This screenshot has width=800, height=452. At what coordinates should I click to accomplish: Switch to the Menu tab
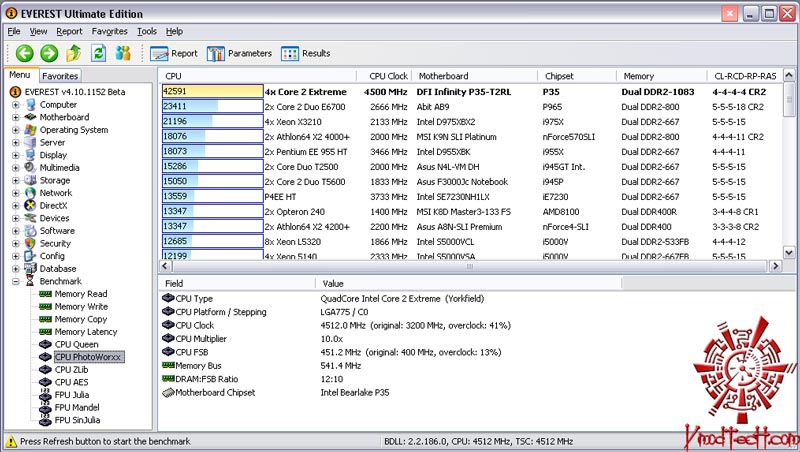click(x=20, y=75)
